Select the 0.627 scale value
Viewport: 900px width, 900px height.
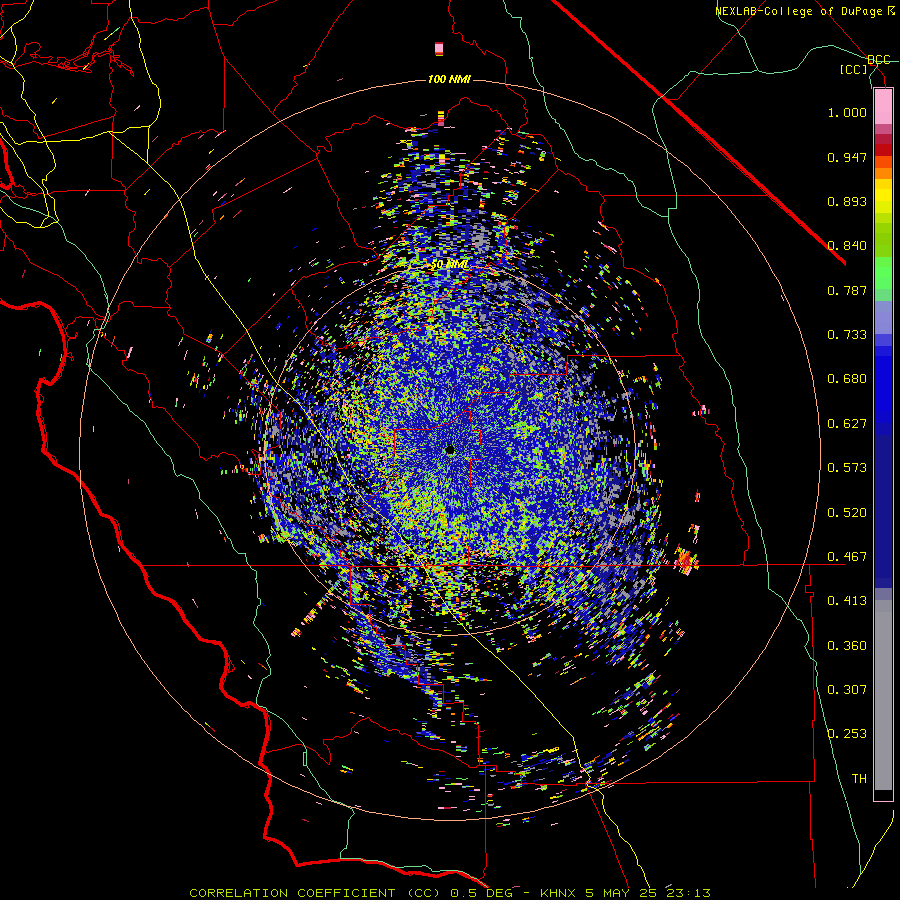coord(847,424)
